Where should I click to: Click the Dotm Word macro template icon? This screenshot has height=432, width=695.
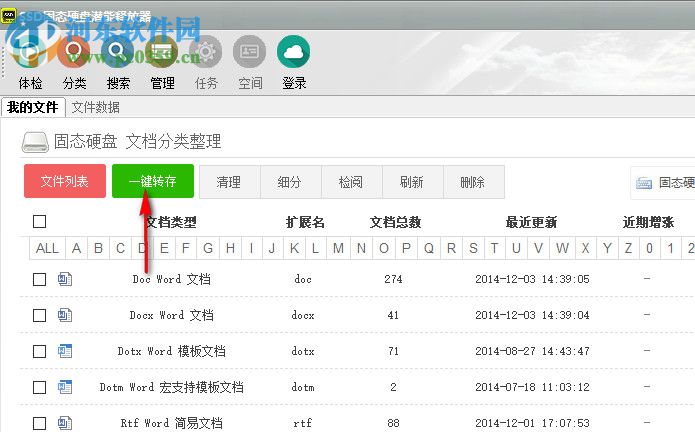point(65,387)
